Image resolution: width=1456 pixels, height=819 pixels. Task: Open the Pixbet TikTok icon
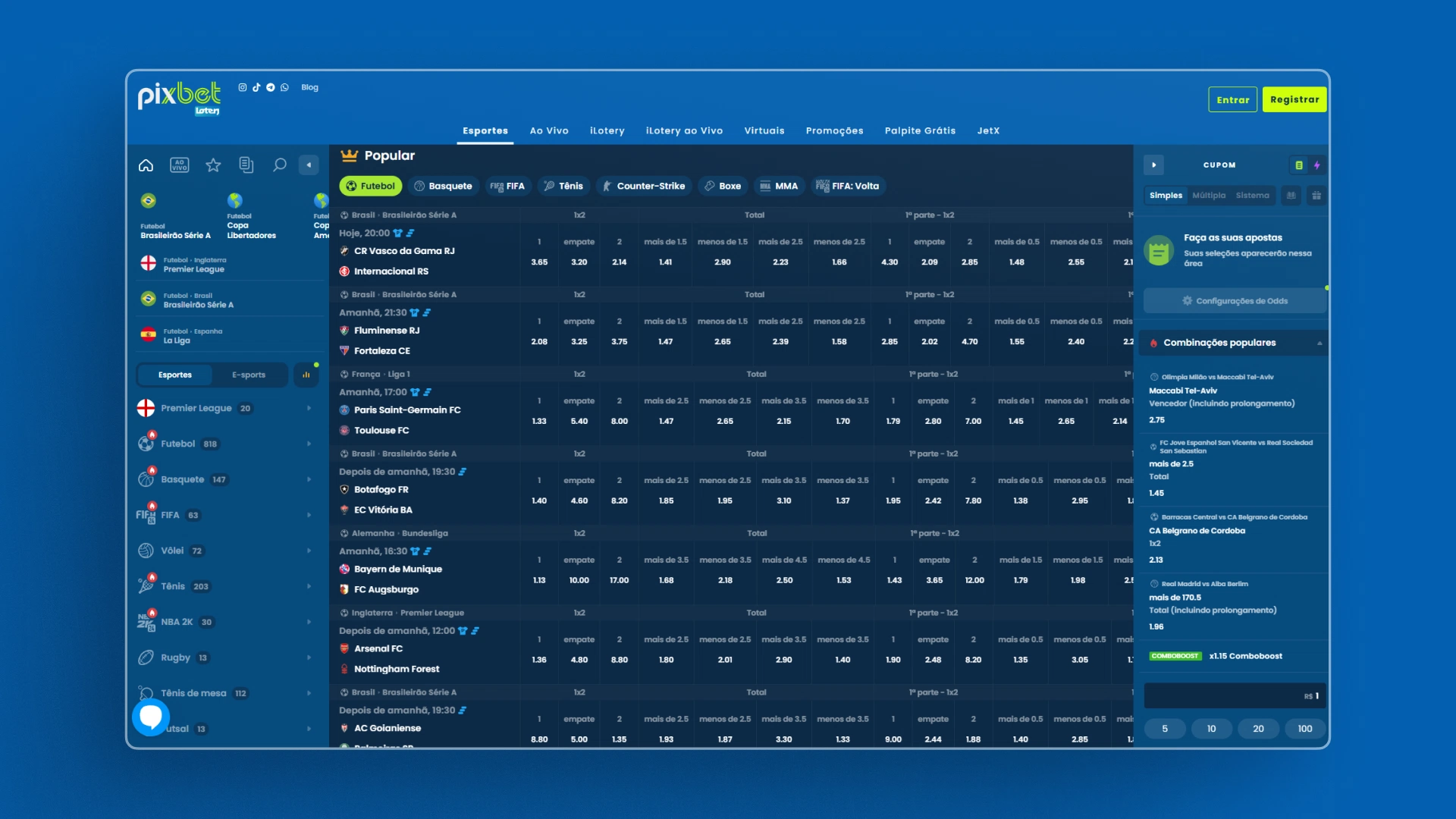click(x=256, y=87)
